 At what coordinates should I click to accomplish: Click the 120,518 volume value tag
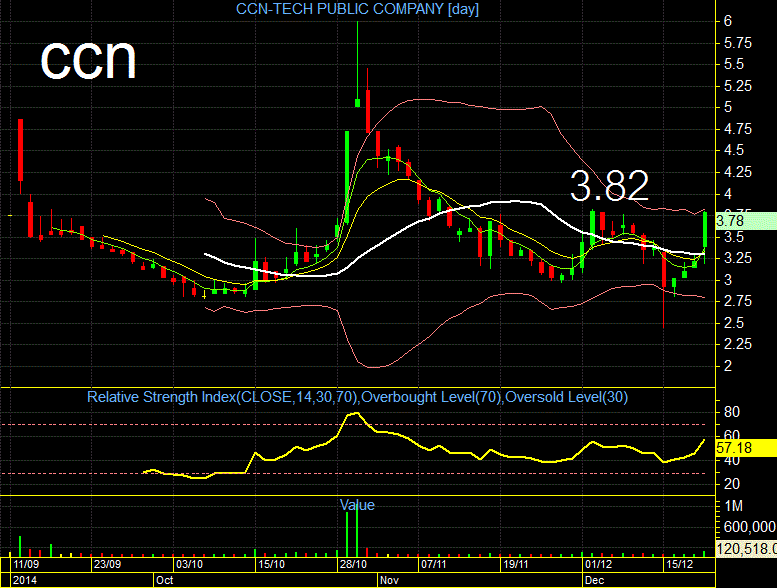pyautogui.click(x=746, y=548)
